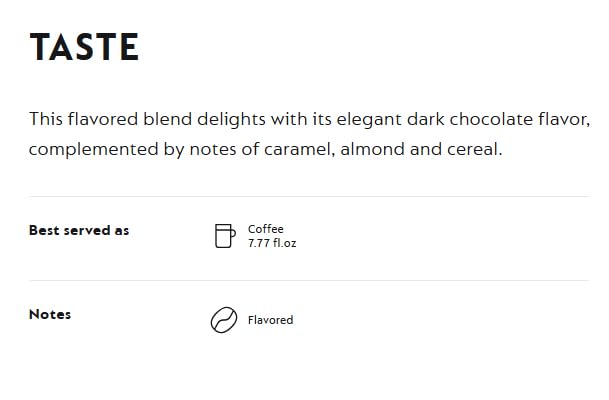Click the coffee mug icon
Screen dimensions: 609x400
224,236
